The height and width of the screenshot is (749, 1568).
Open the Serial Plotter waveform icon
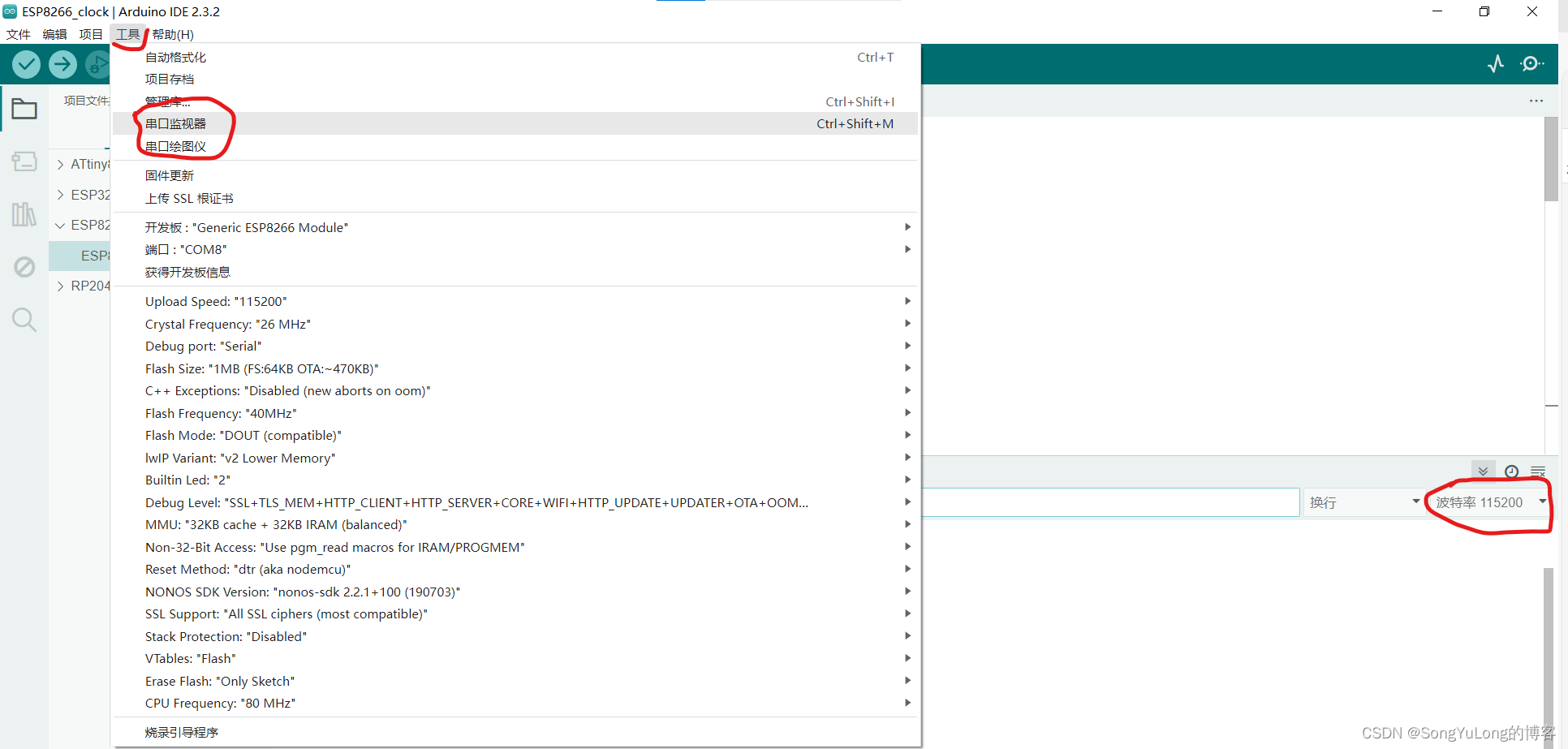tap(1496, 63)
